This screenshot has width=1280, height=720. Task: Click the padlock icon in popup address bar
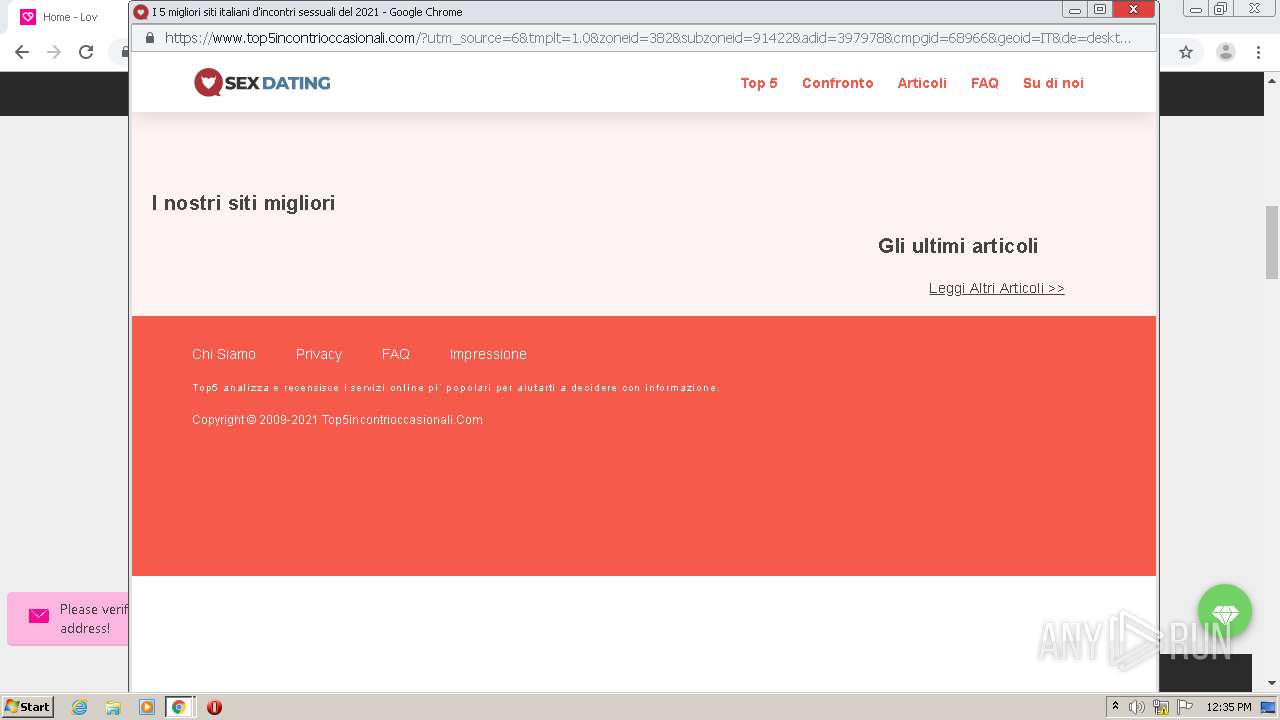(x=150, y=38)
